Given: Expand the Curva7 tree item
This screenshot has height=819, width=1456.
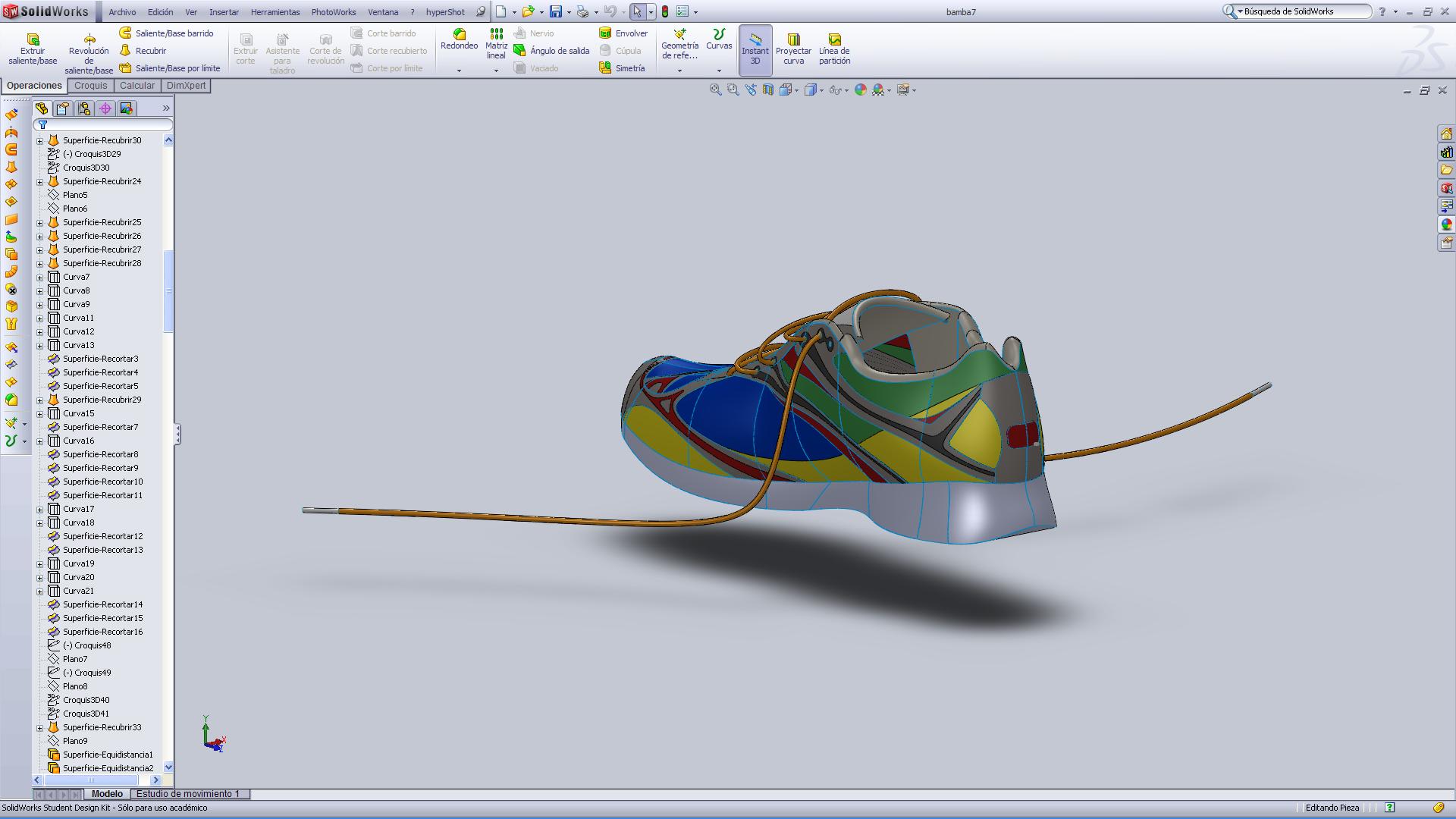Looking at the screenshot, I should point(40,277).
